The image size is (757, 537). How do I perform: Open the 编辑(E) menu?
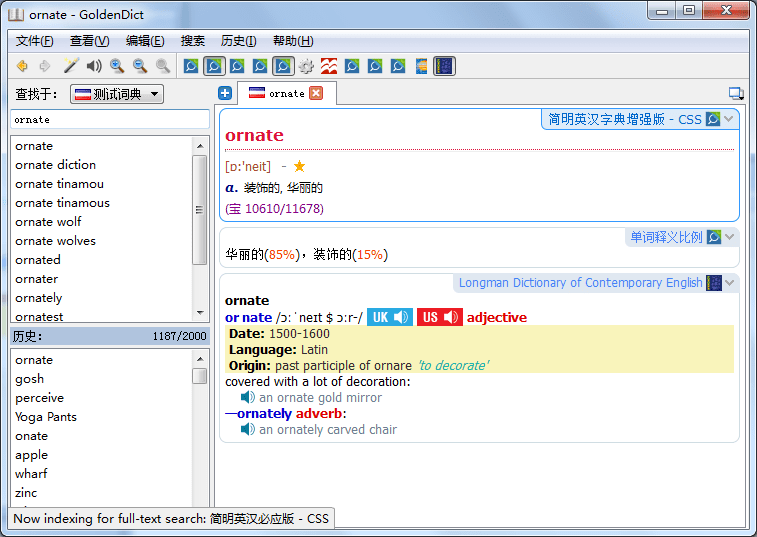point(145,41)
